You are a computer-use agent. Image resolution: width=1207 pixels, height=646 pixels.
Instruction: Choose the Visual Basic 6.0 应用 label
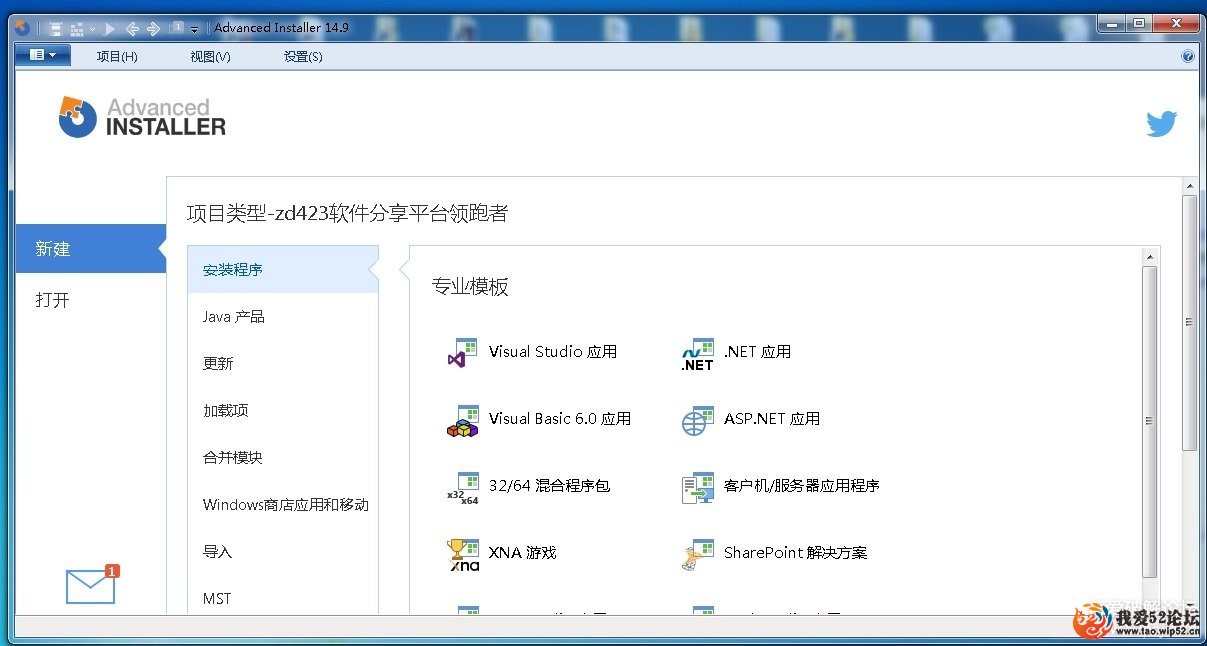pos(560,419)
